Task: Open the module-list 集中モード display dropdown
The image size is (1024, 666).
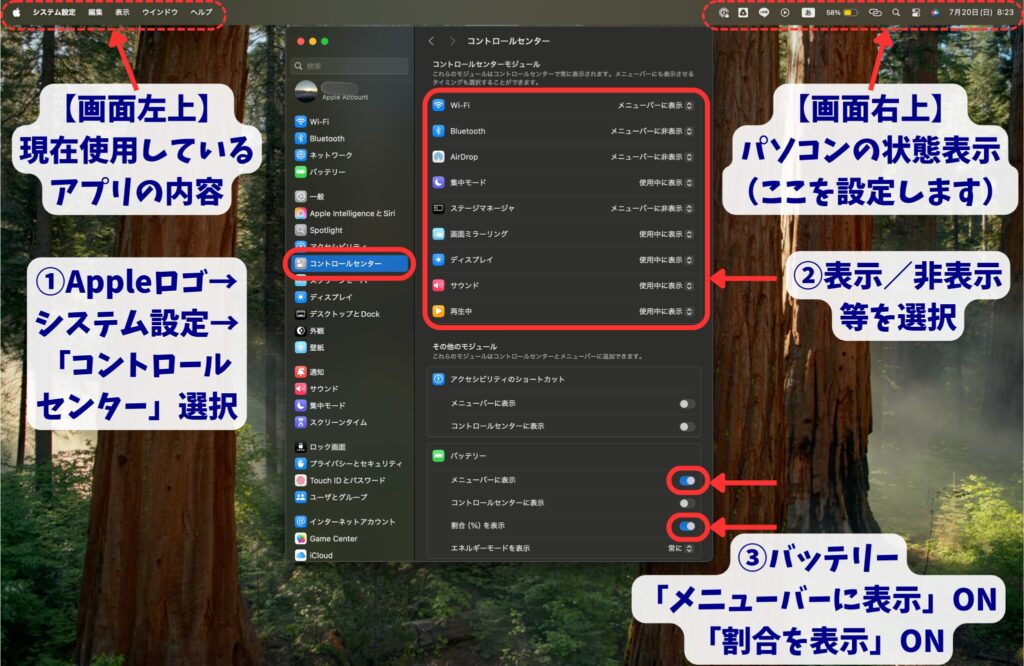Action: coord(665,183)
